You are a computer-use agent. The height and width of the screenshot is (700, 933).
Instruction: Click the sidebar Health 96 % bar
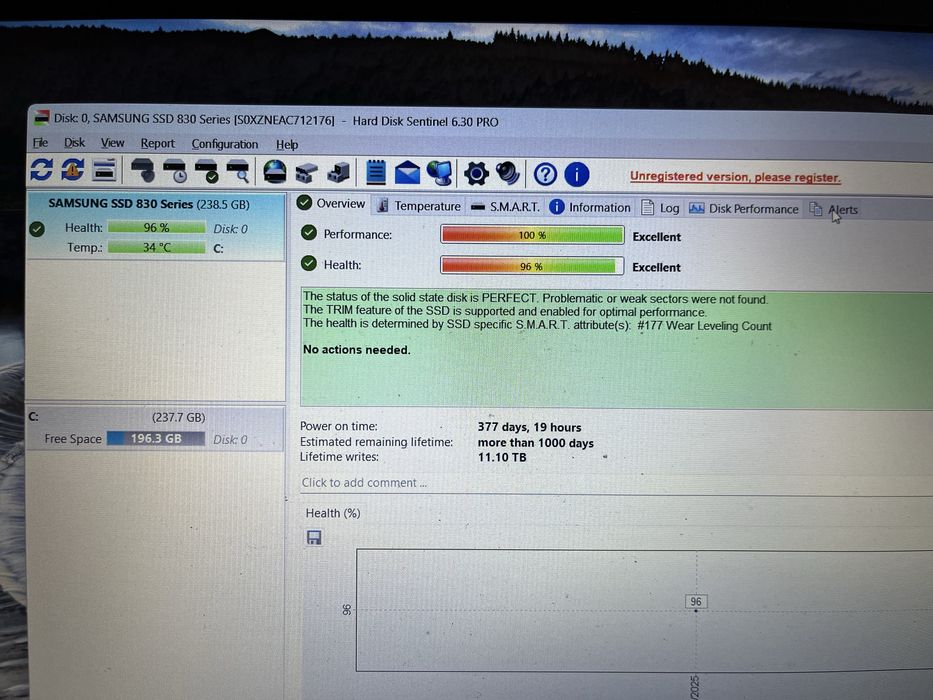[156, 228]
